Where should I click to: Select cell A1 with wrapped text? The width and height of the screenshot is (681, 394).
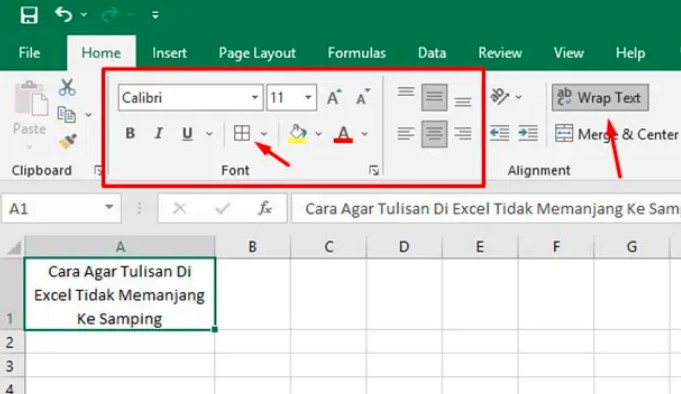click(120, 295)
